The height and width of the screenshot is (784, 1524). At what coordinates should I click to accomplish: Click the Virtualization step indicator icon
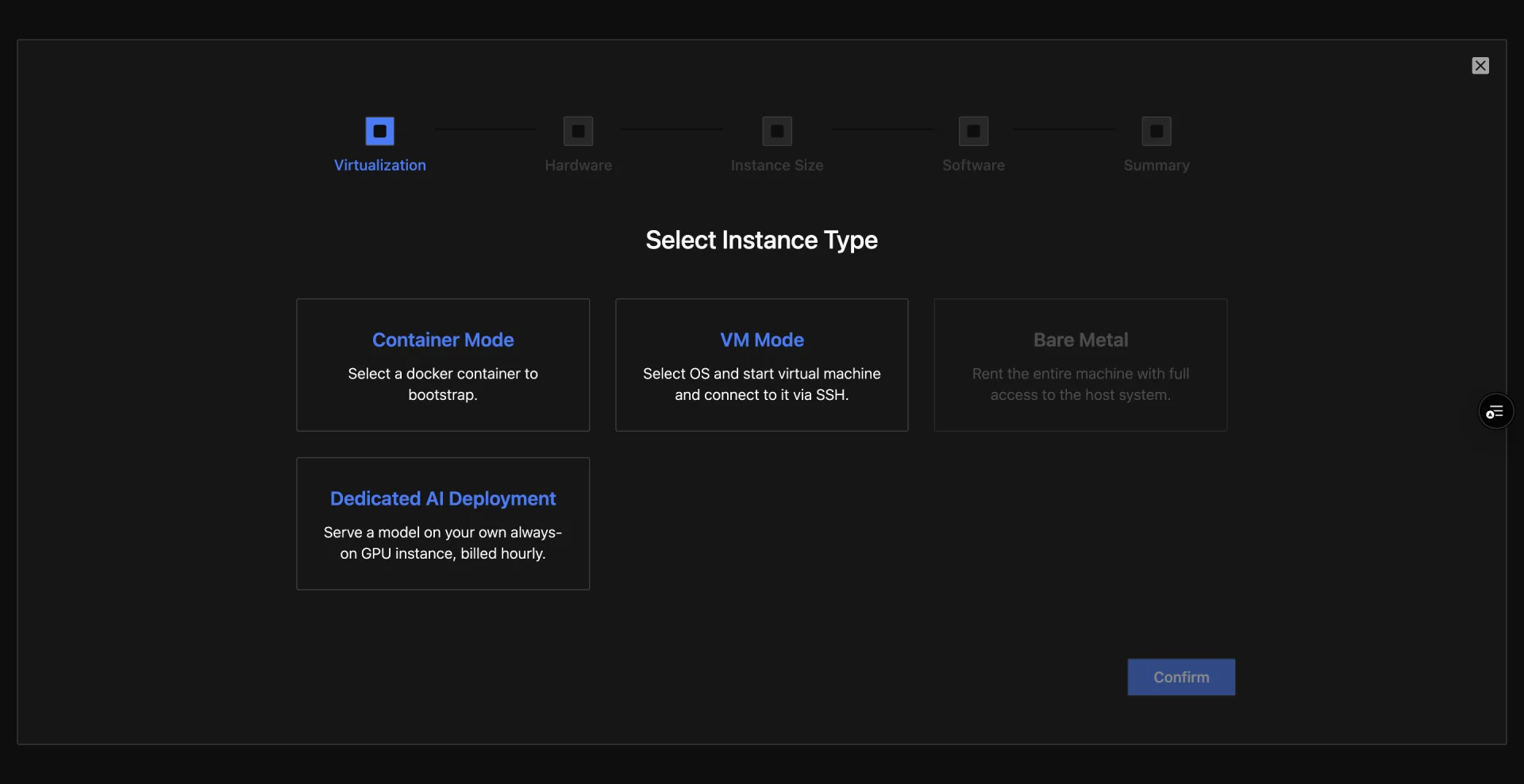click(379, 131)
